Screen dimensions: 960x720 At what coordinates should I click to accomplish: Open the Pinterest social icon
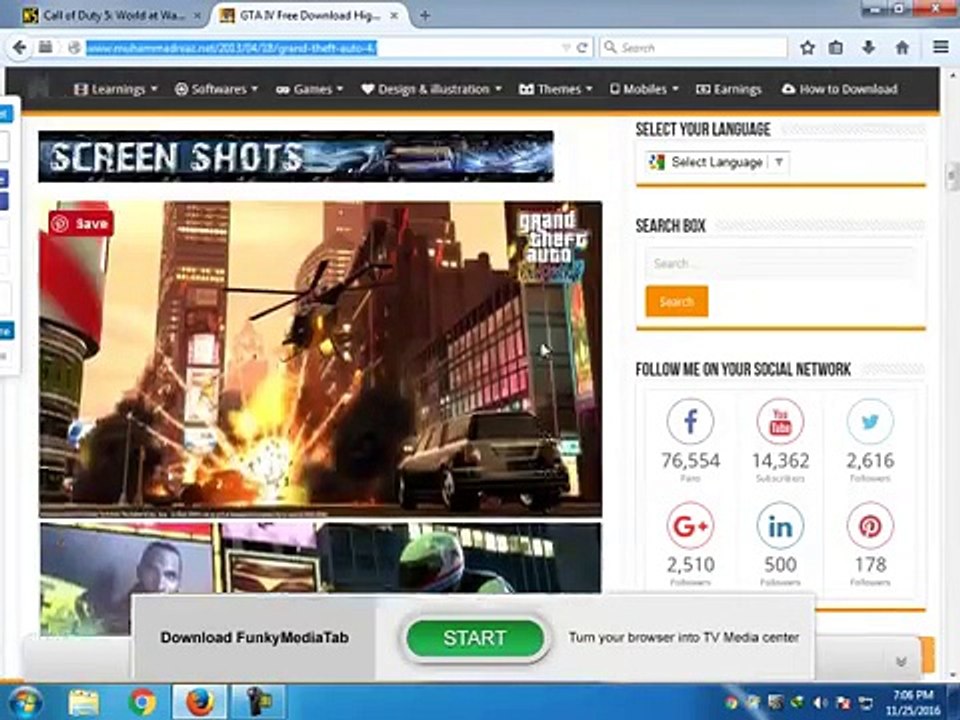click(870, 525)
